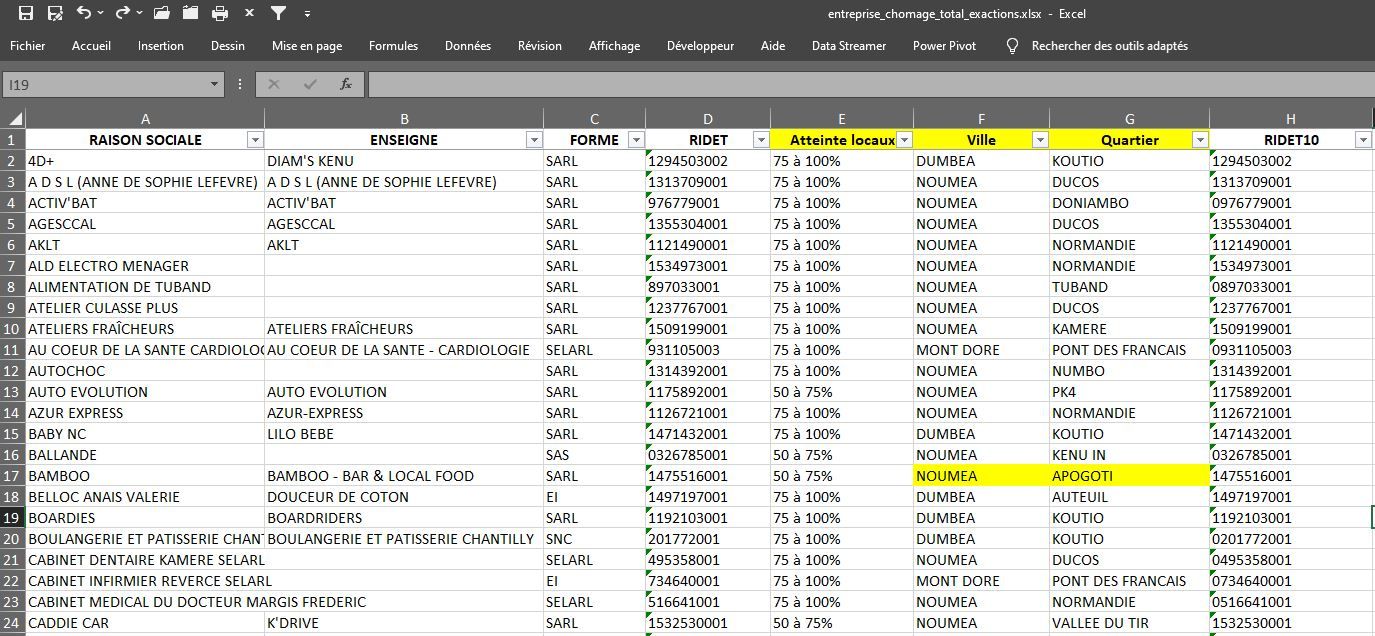The height and width of the screenshot is (636, 1375).
Task: Click the VALLEE DU TIR cell
Action: [1129, 623]
